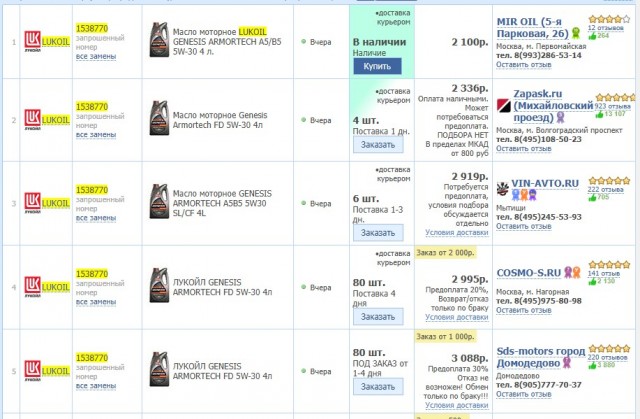Open canister thumbnail in Sds-motors row
The width and height of the screenshot is (640, 419).
[x=159, y=369]
